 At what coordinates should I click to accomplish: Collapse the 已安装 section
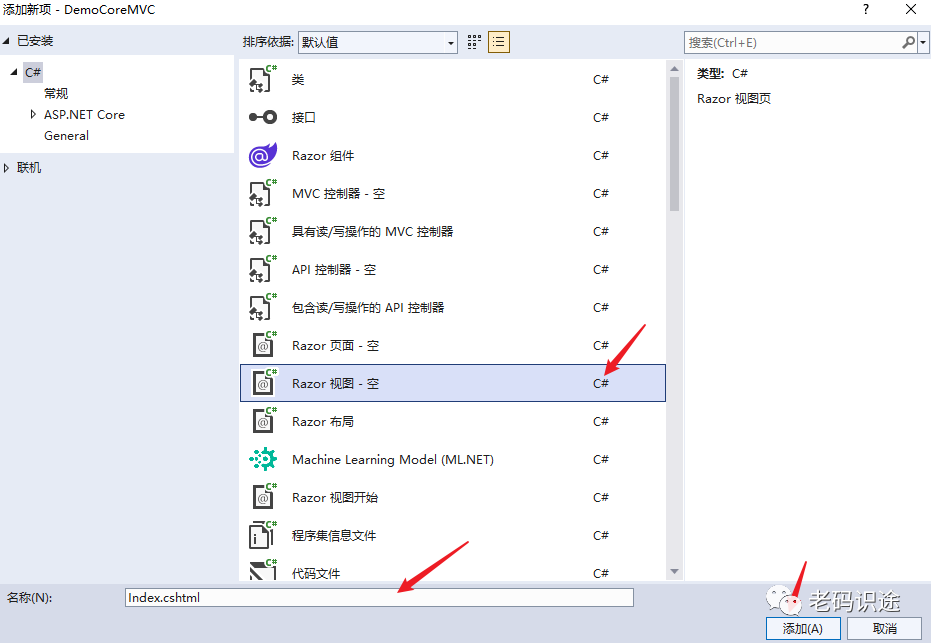tap(6, 41)
